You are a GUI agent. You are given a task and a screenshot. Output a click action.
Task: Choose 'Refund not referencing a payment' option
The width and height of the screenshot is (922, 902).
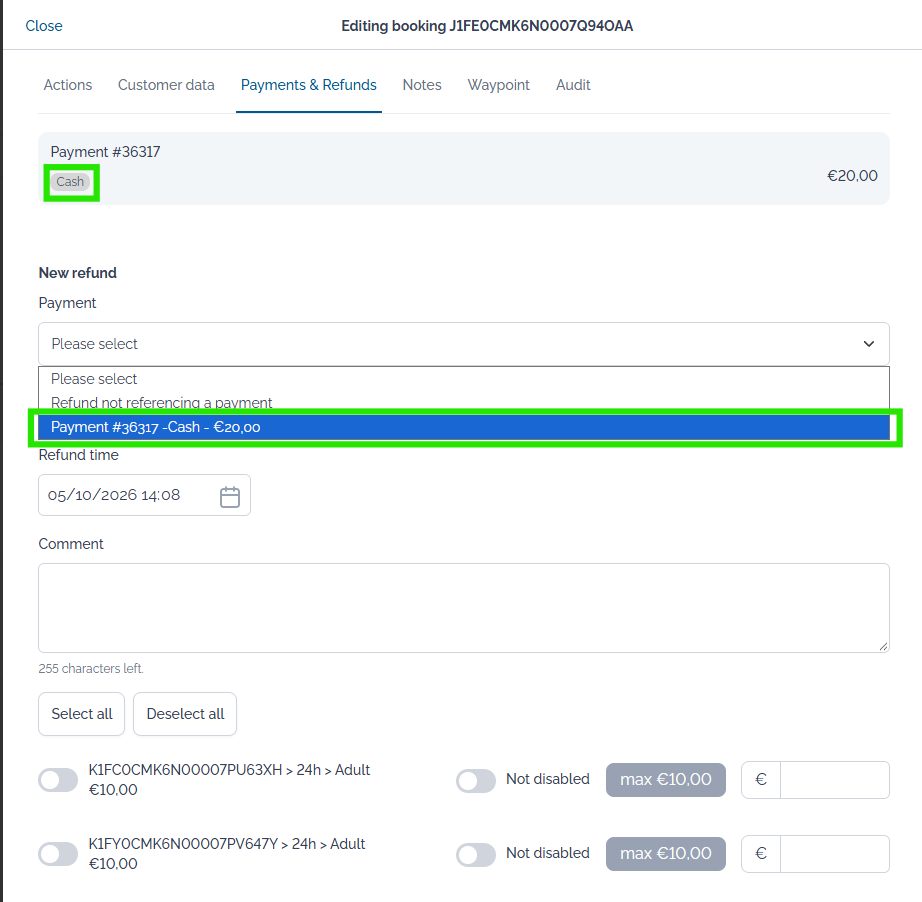click(463, 403)
